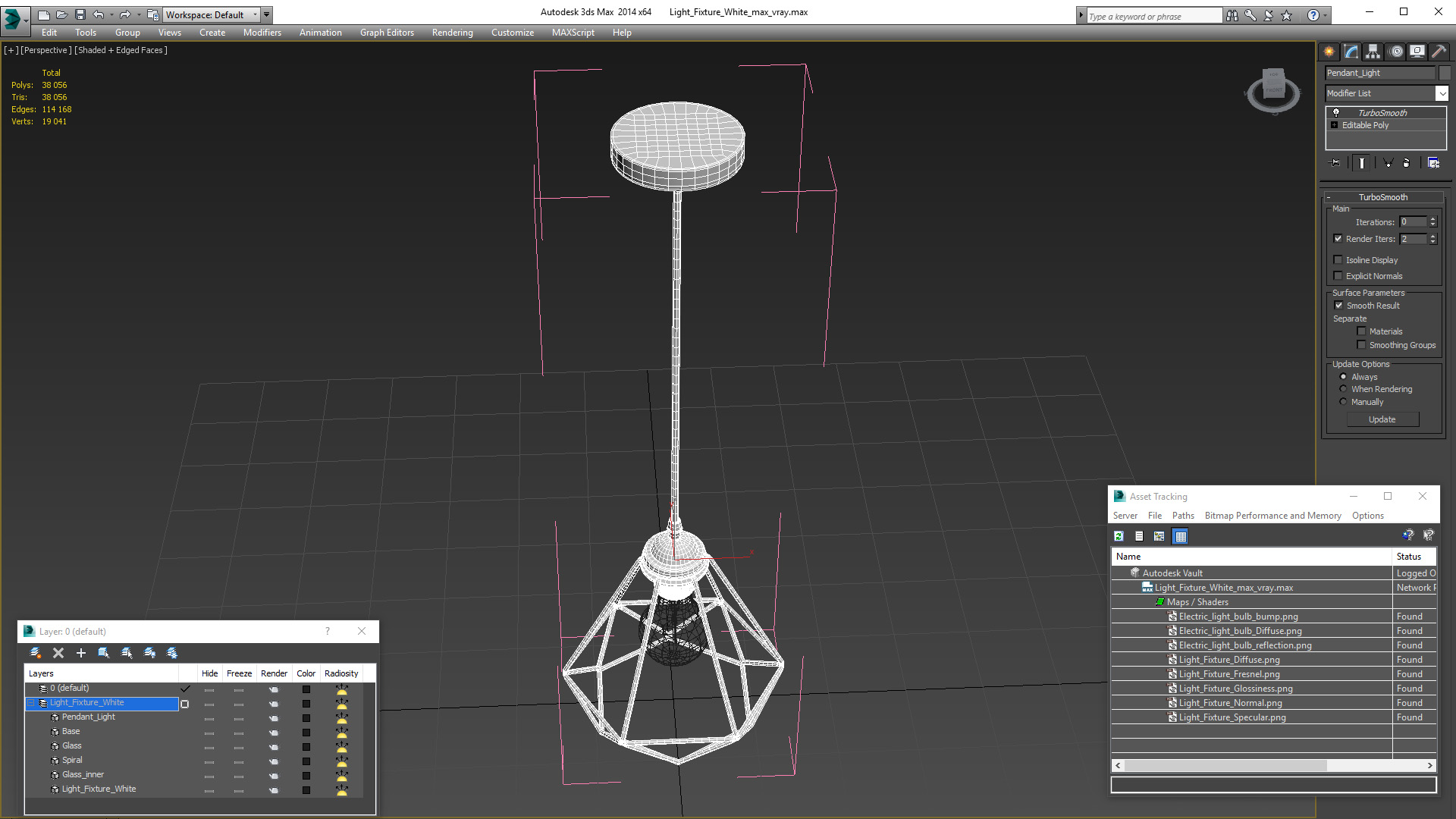Open the Rendering menu

point(452,33)
